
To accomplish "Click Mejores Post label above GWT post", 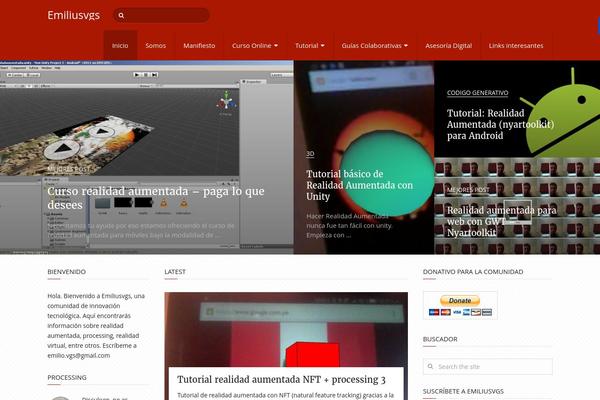I will pos(468,189).
